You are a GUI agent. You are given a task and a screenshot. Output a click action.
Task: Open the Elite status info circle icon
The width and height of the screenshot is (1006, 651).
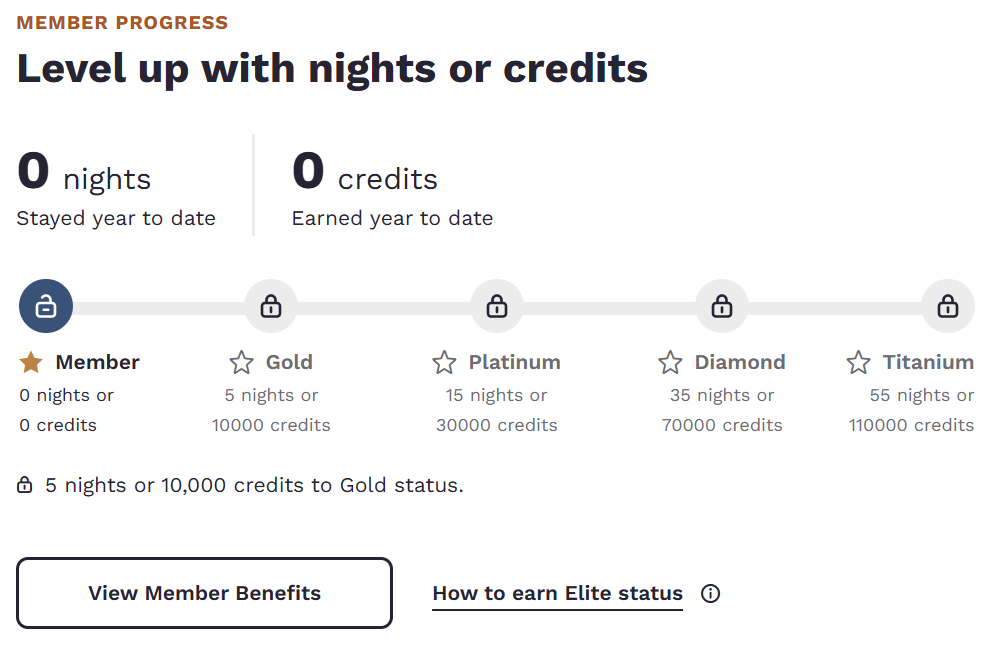click(x=710, y=594)
